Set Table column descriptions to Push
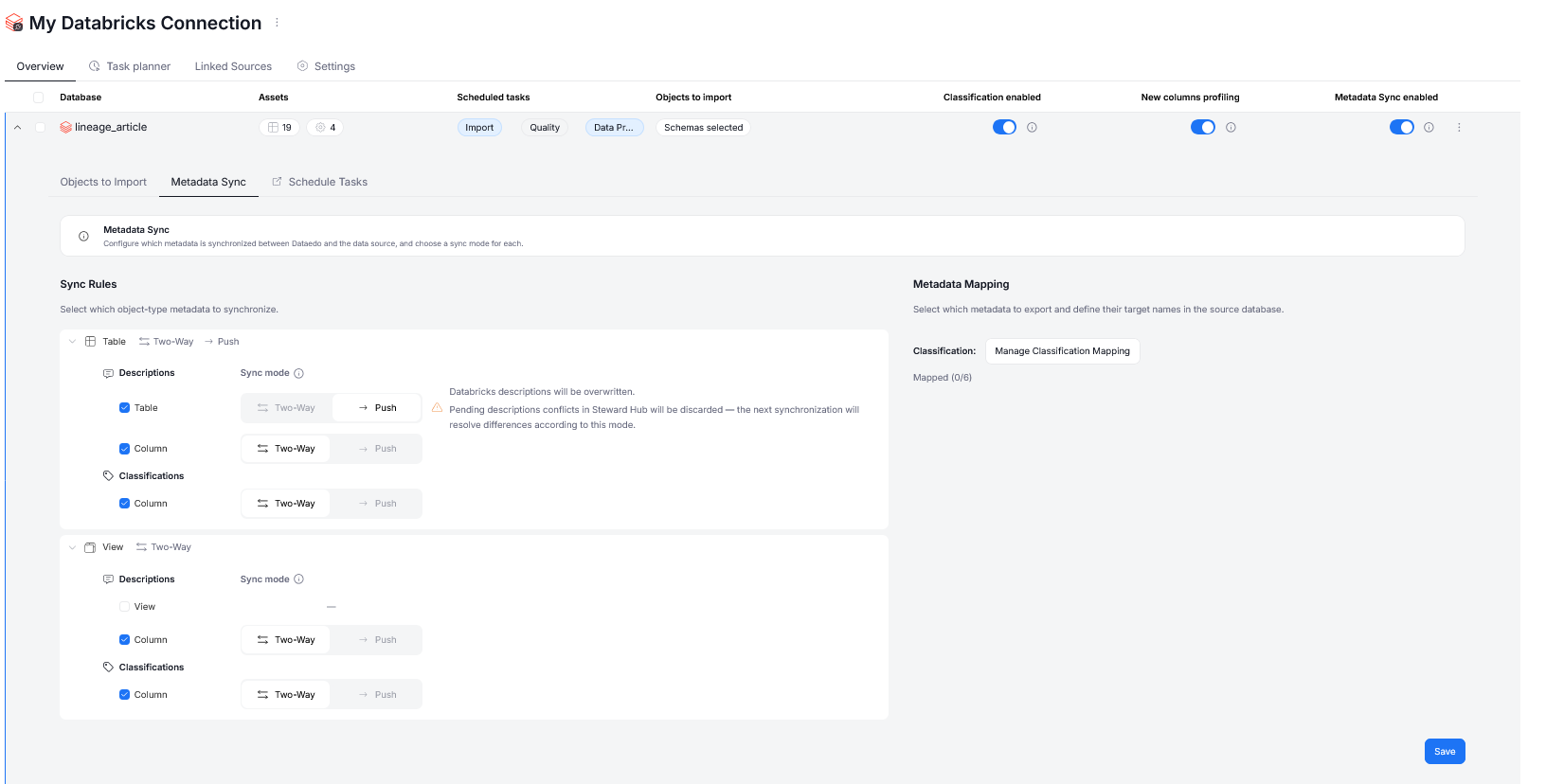 pyautogui.click(x=377, y=449)
